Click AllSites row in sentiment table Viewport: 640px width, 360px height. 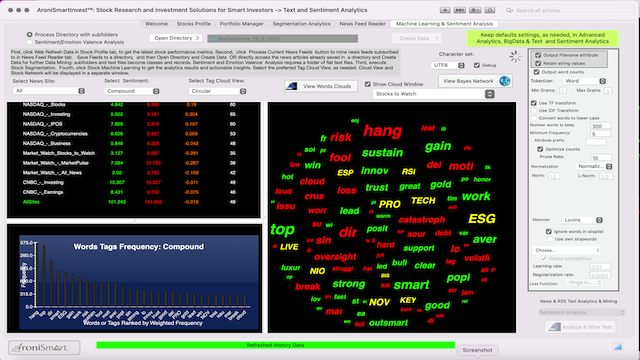click(133, 202)
